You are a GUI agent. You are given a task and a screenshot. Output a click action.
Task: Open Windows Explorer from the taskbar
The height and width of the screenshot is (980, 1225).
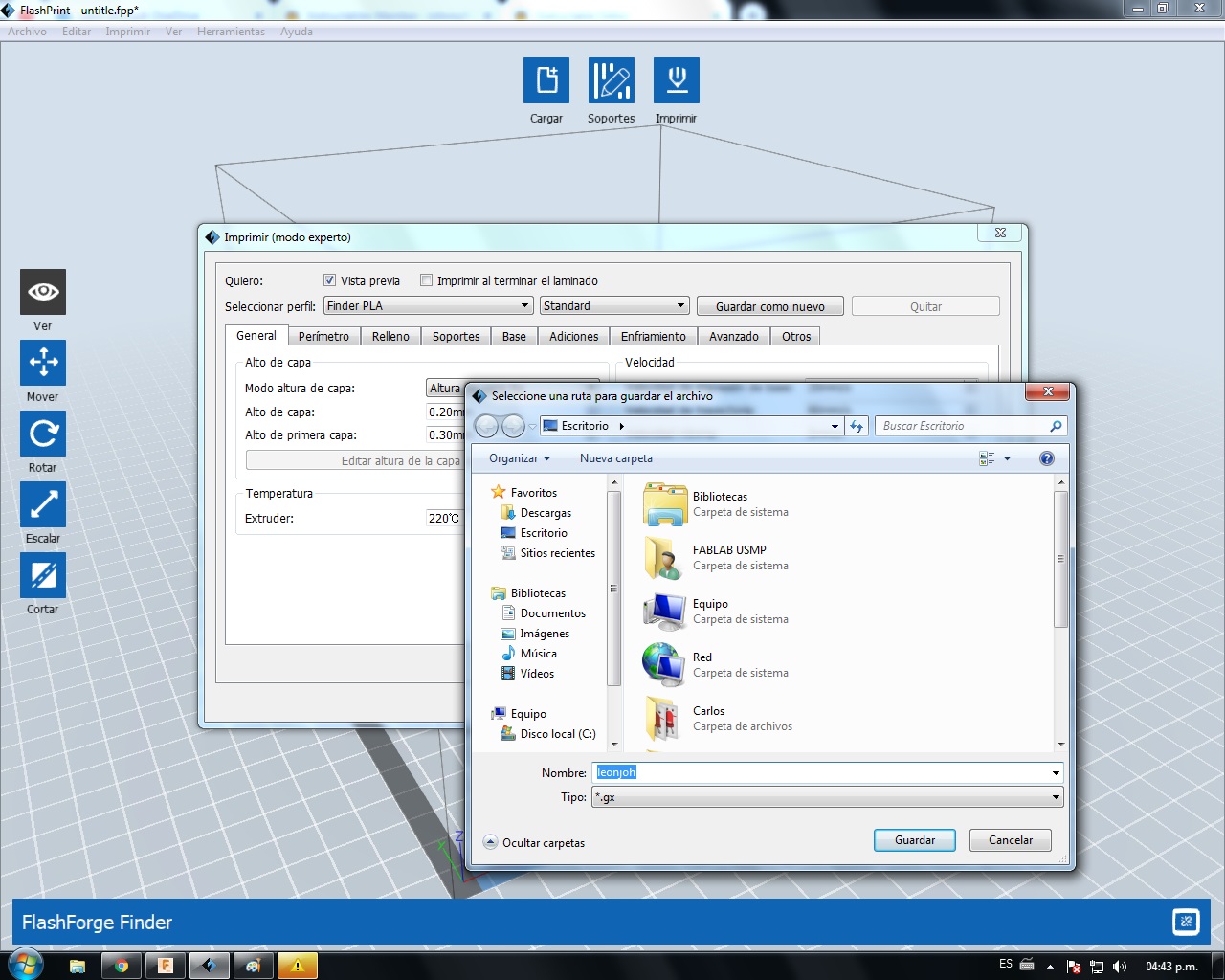(78, 966)
